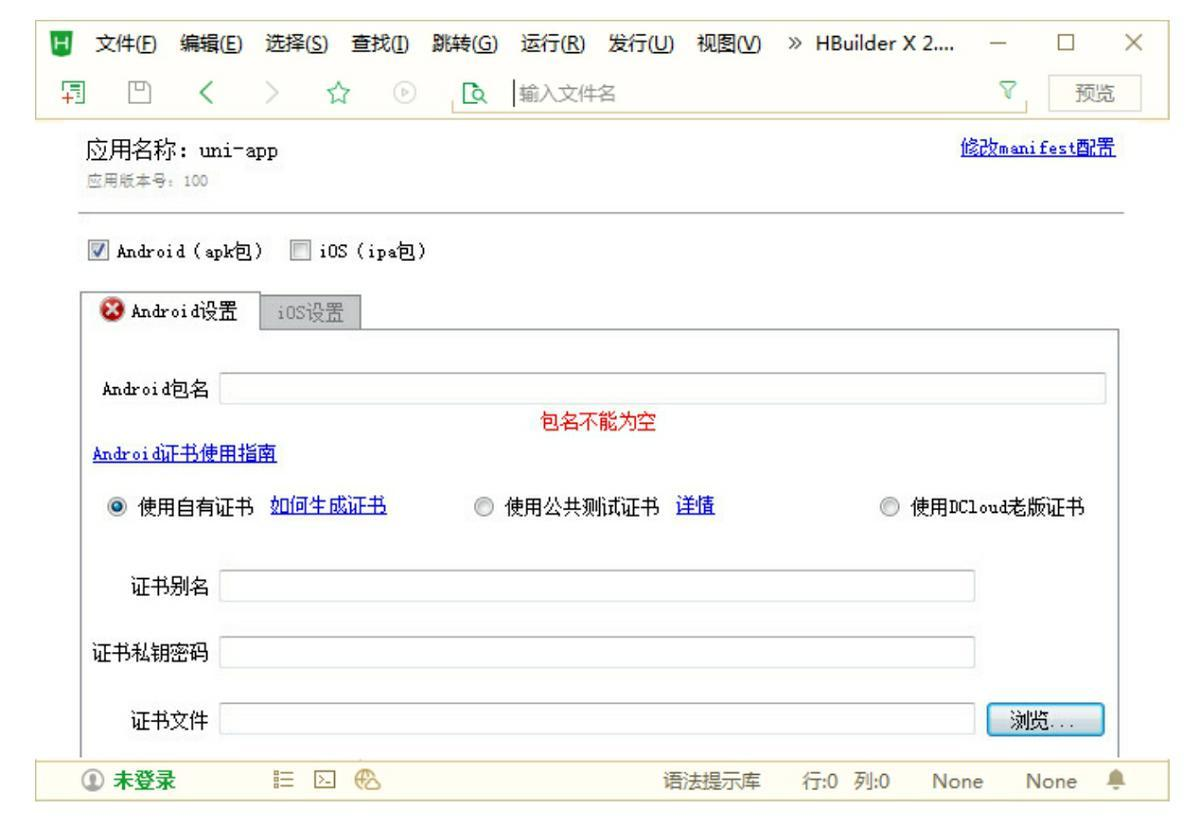Select 使用DCloud老版证书 radio option

[x=889, y=507]
